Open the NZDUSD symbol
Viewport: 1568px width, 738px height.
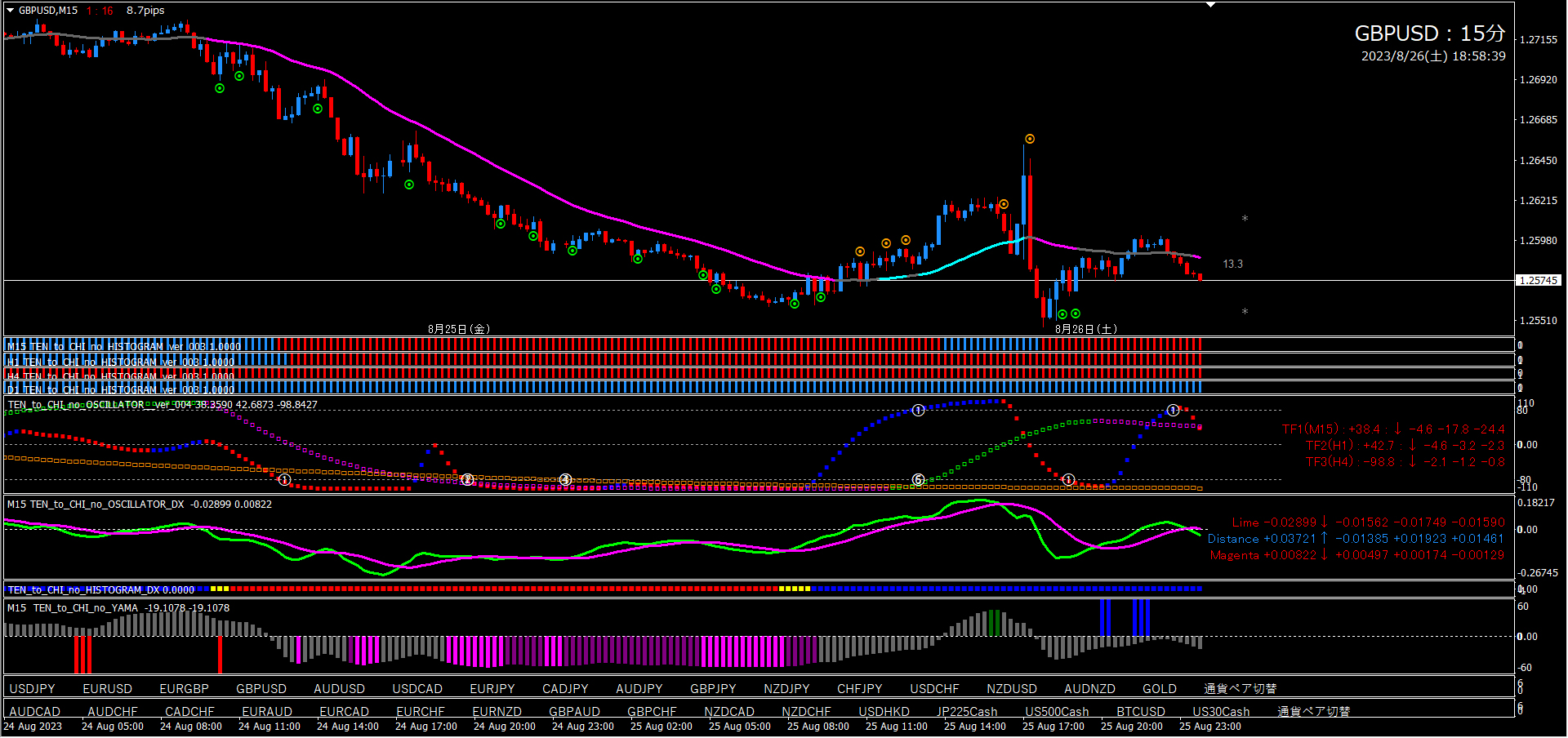[x=1011, y=689]
